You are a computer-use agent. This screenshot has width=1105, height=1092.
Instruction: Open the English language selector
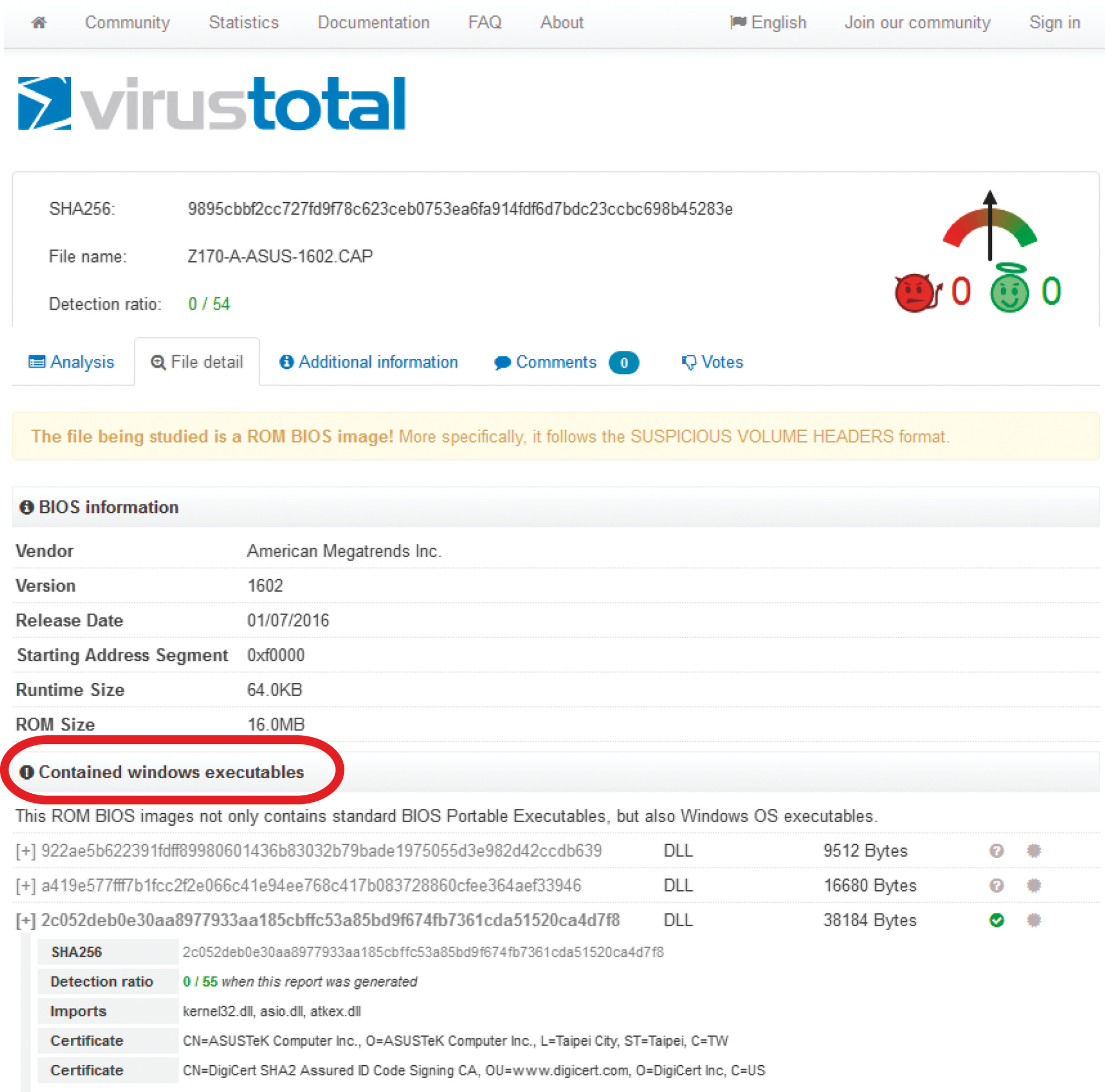click(768, 23)
